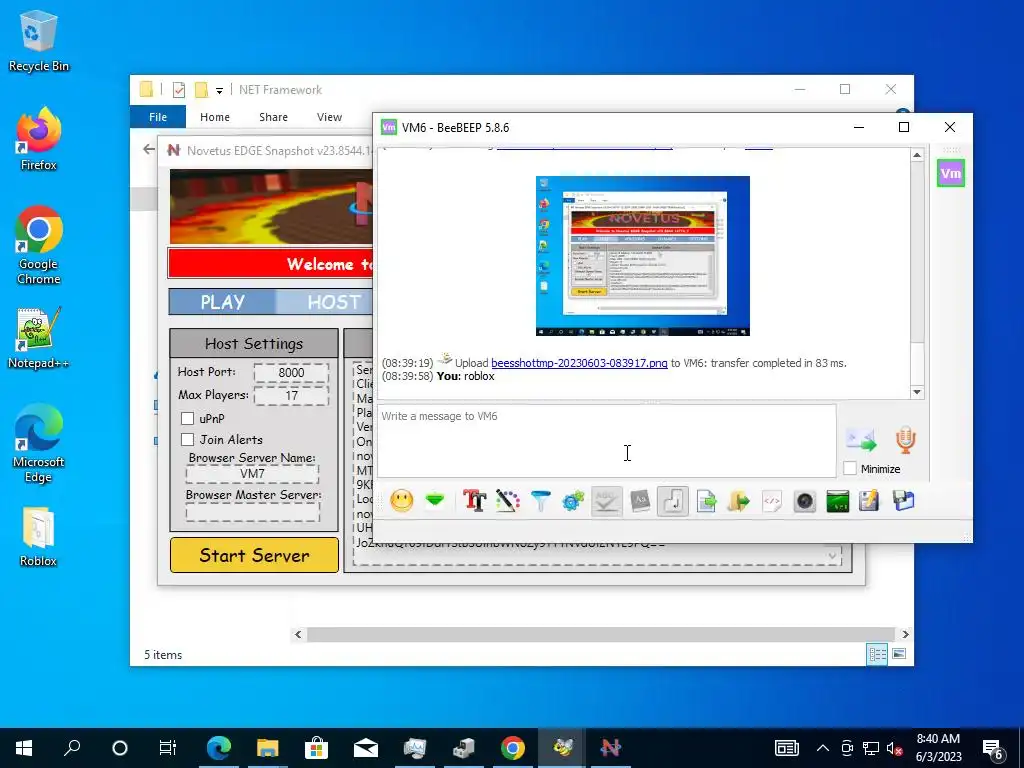Open the emoticons smiley picker in BeeBEEP
This screenshot has height=768, width=1024.
pyautogui.click(x=402, y=501)
